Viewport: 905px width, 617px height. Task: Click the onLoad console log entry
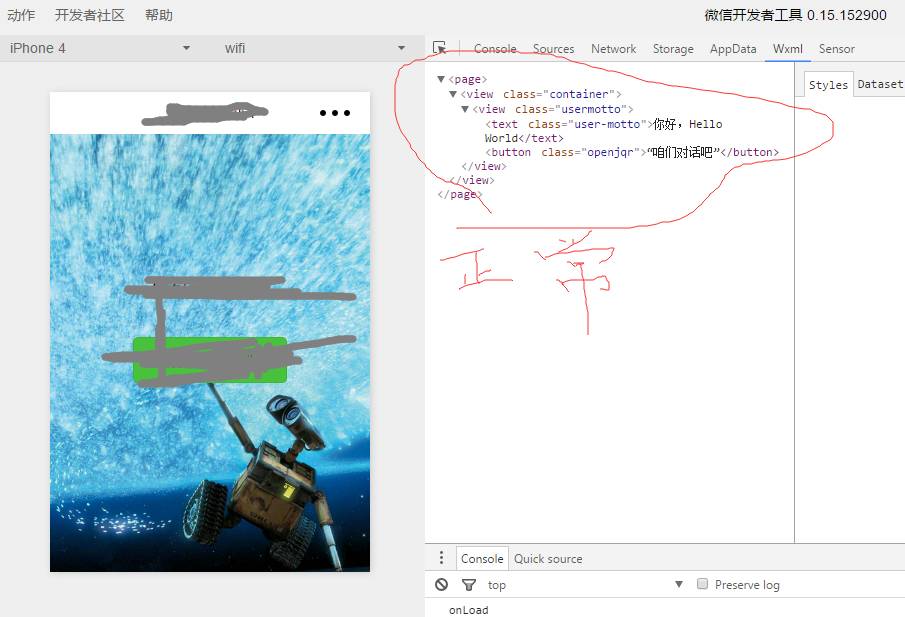469,610
